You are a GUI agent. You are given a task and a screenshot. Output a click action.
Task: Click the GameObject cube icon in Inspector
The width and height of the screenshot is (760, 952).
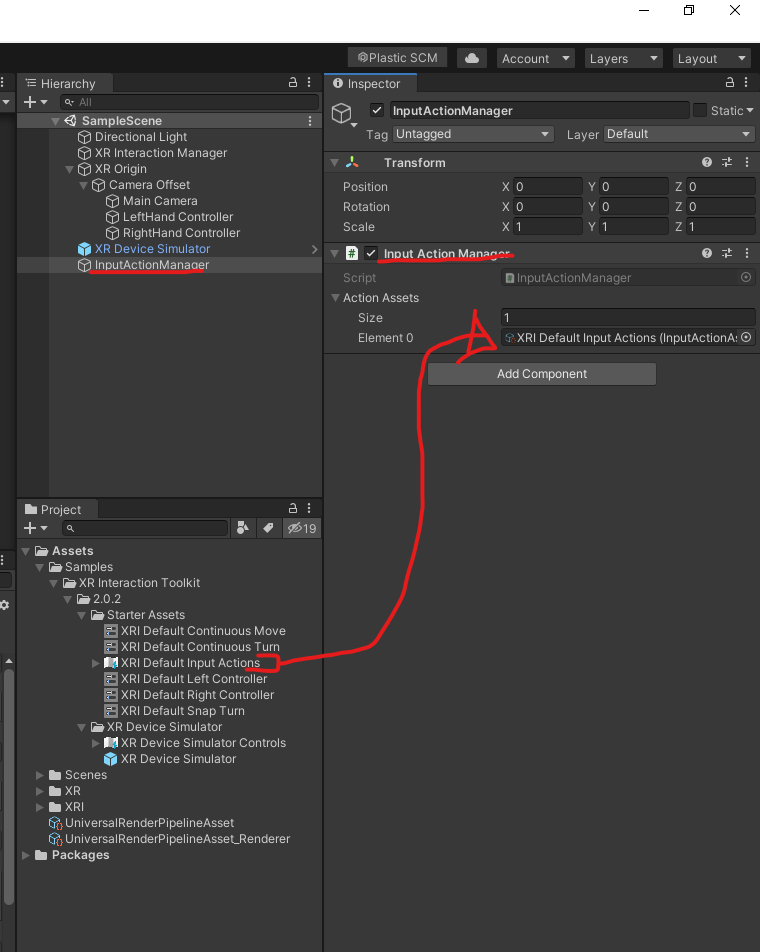(342, 113)
